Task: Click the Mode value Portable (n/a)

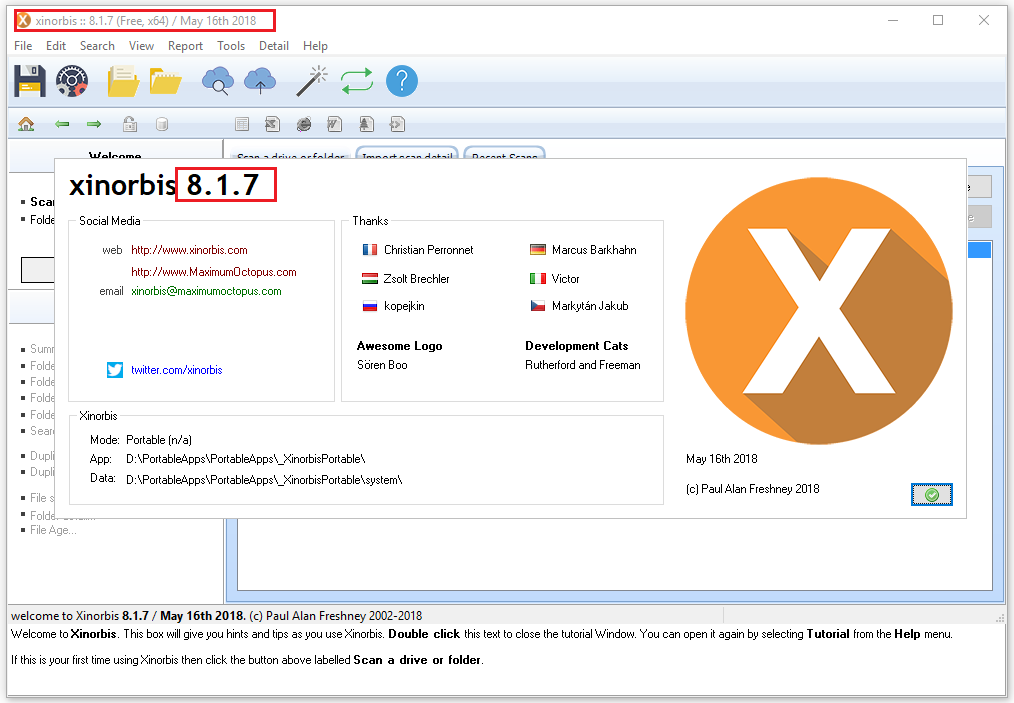Action: point(159,440)
